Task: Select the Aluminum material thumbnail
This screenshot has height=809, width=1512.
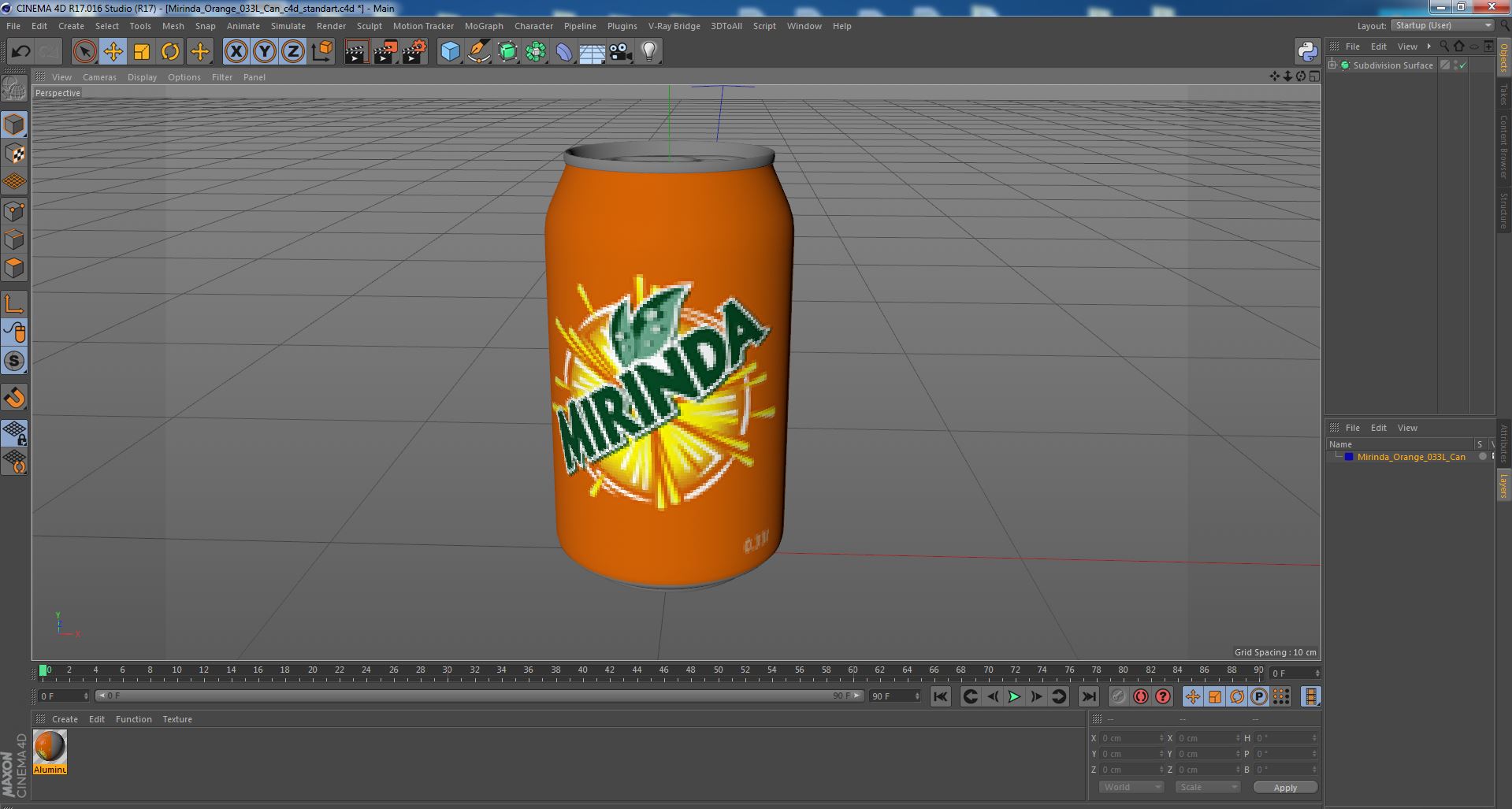Action: (x=50, y=752)
